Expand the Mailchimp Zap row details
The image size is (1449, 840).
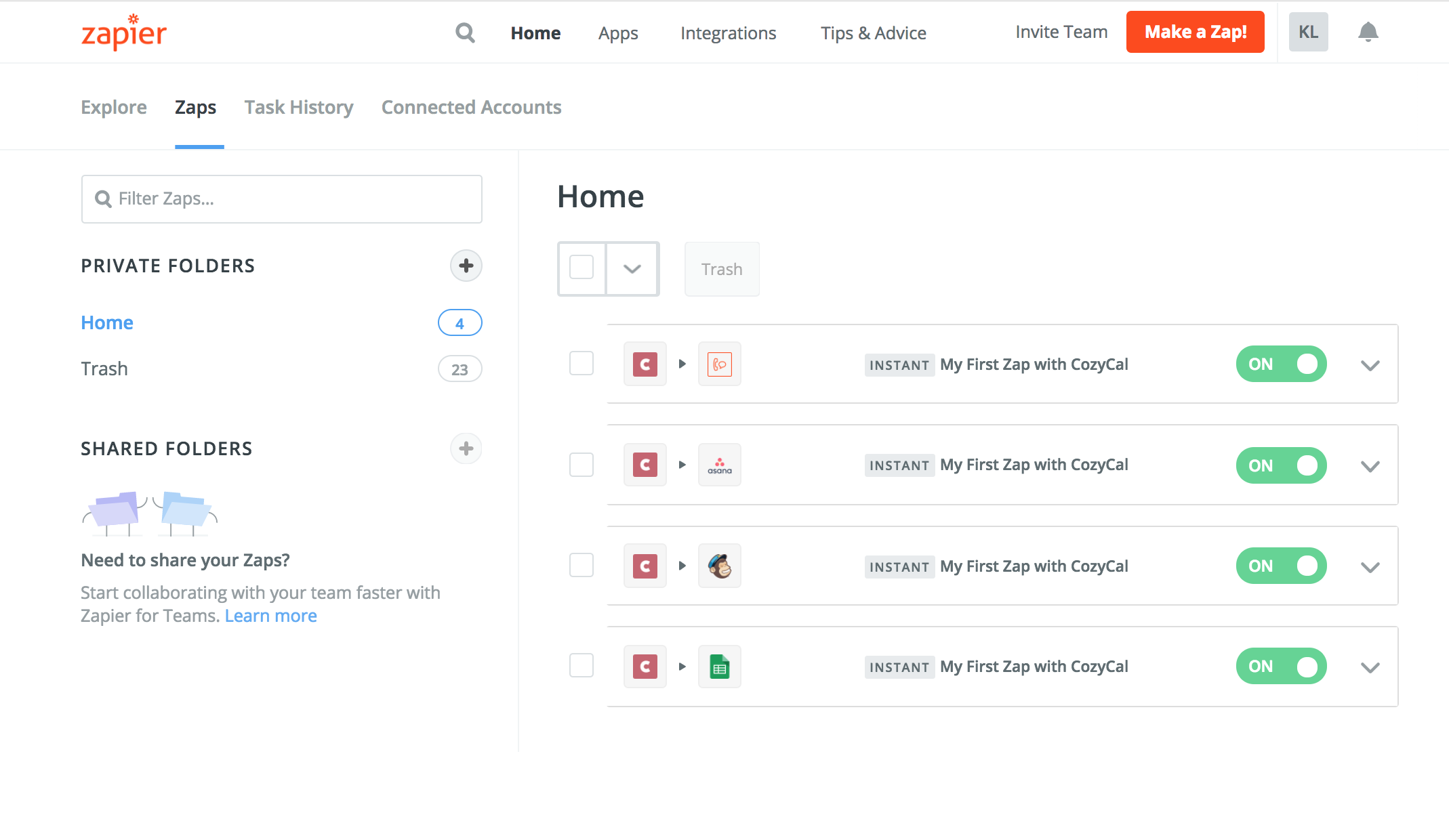pos(1370,567)
